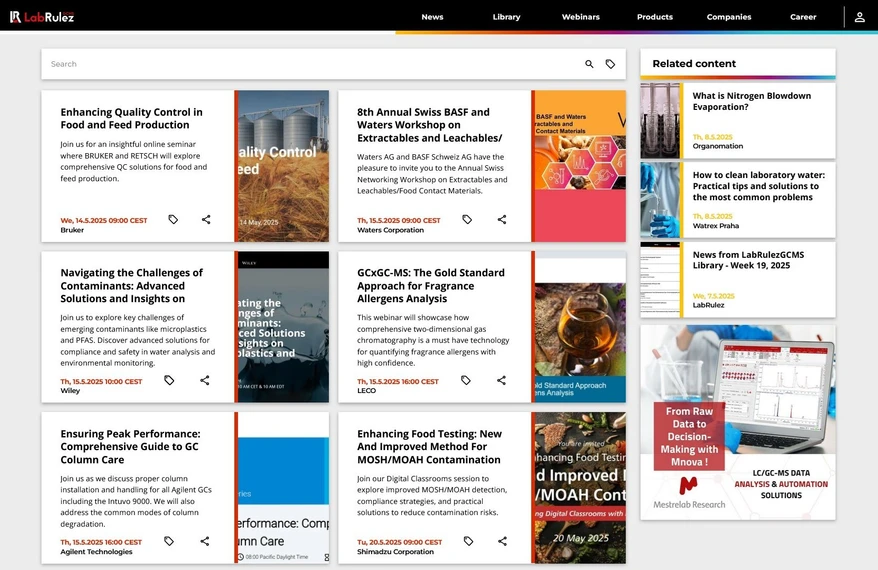
Task: Share the Shimadzu MOSH/MOAH webinar
Action: tap(502, 541)
